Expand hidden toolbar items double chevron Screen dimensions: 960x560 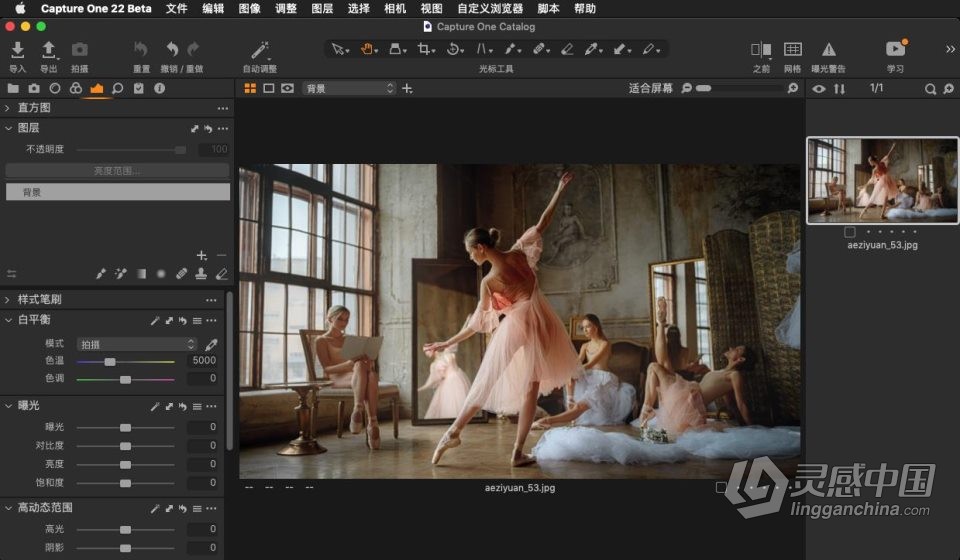[x=950, y=49]
